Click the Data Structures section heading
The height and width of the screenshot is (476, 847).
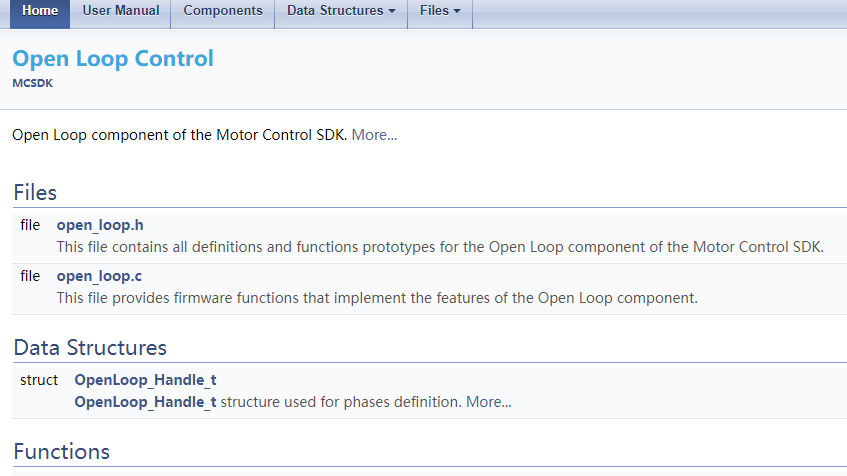(x=90, y=348)
